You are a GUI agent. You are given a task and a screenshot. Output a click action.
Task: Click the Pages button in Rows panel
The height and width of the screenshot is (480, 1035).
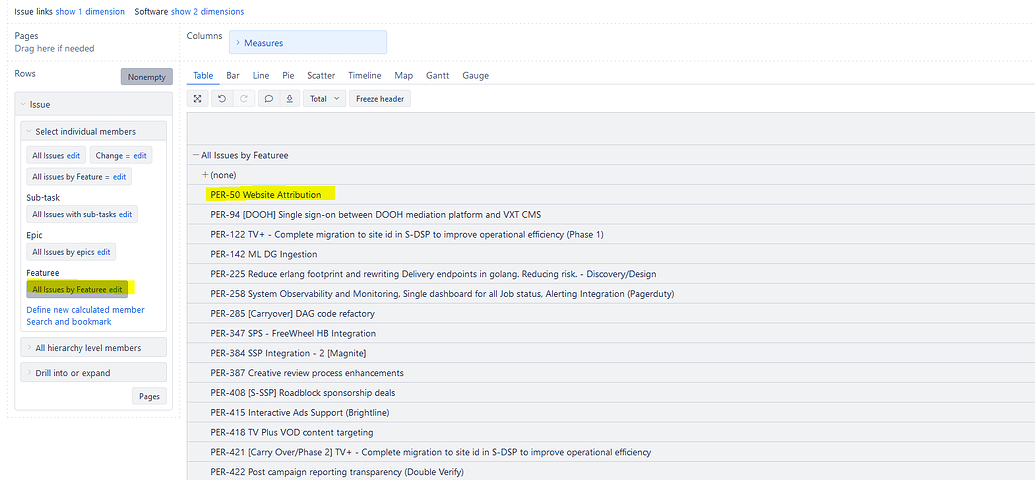pyautogui.click(x=149, y=396)
